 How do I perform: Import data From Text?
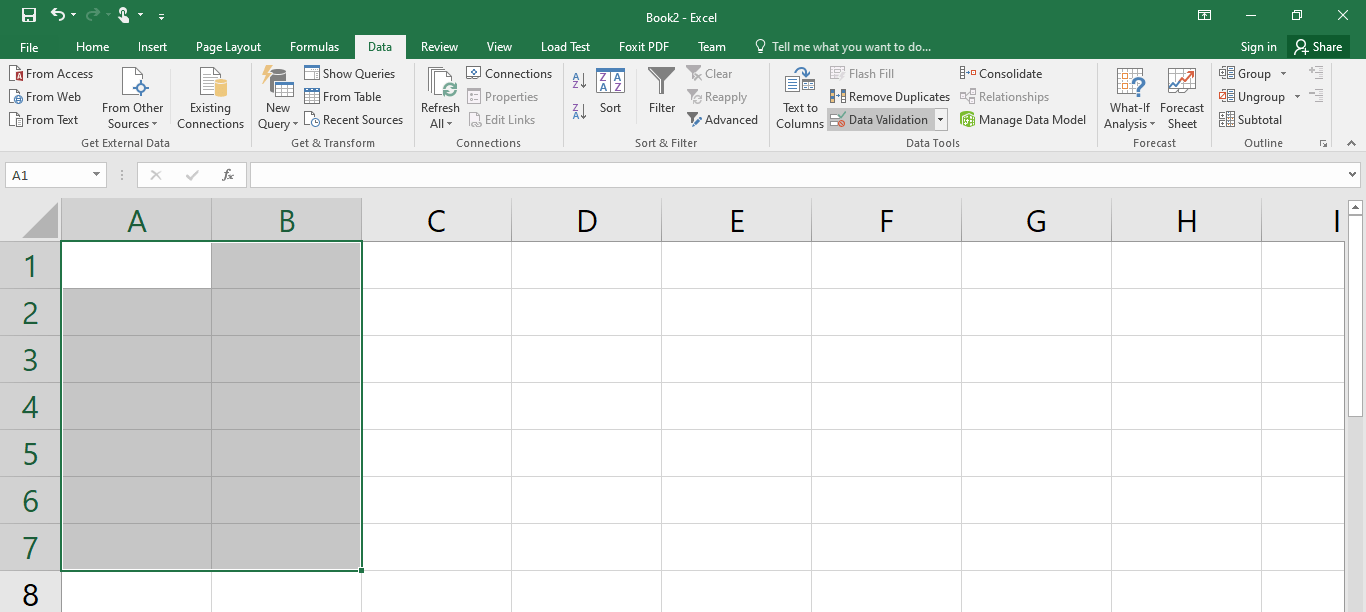44,120
